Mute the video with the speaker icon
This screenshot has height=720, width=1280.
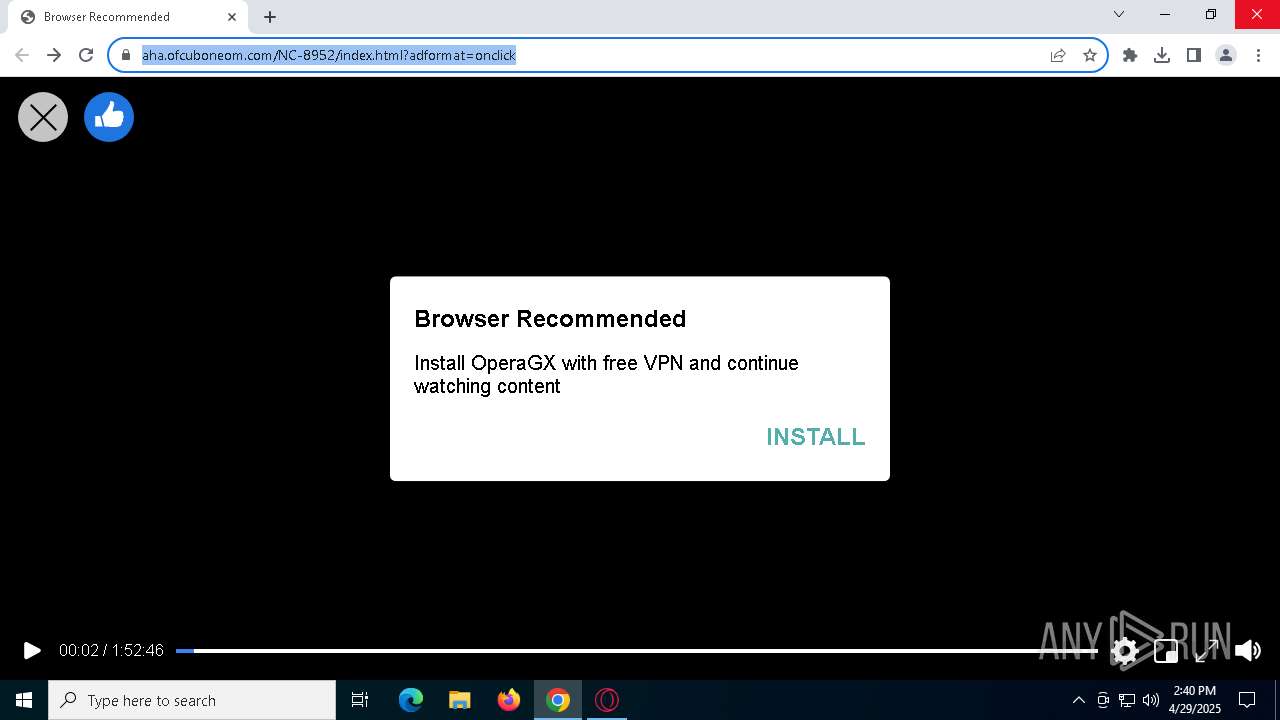click(1247, 651)
